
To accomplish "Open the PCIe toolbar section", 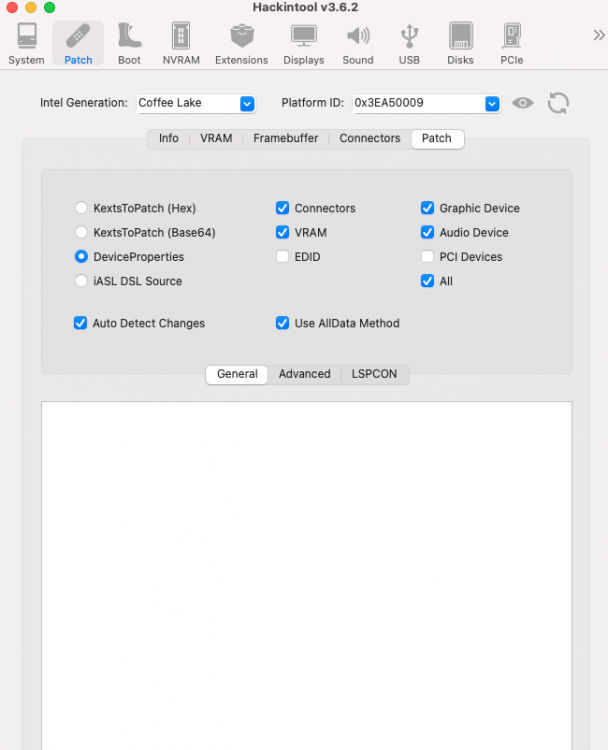I will [x=511, y=44].
